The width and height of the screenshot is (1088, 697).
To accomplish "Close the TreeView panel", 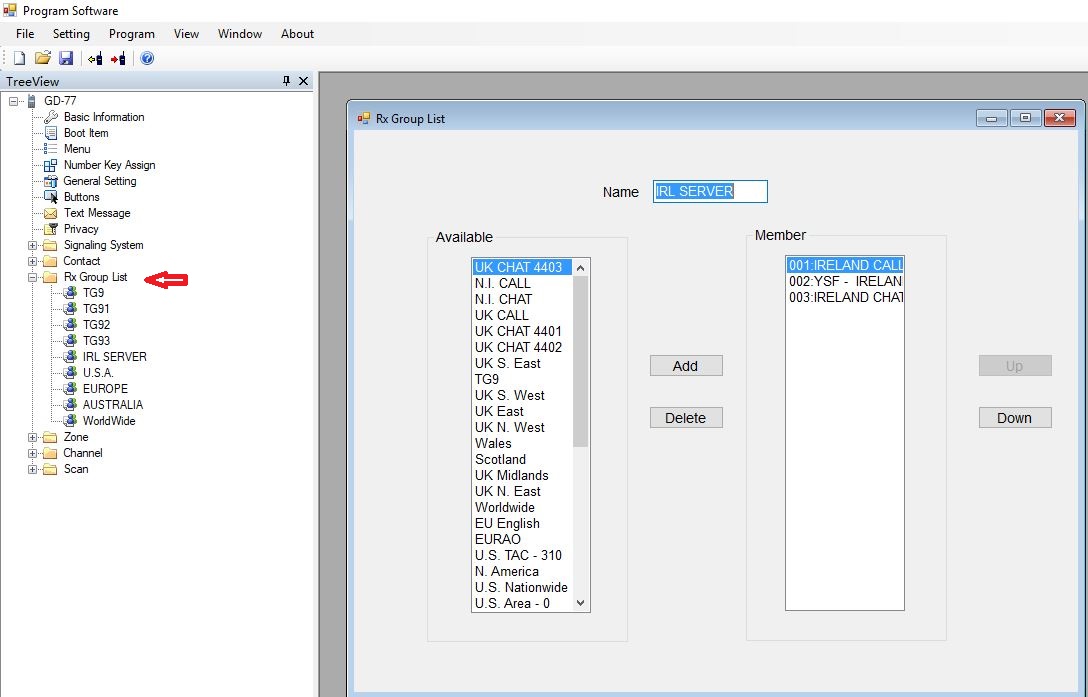I will 303,81.
